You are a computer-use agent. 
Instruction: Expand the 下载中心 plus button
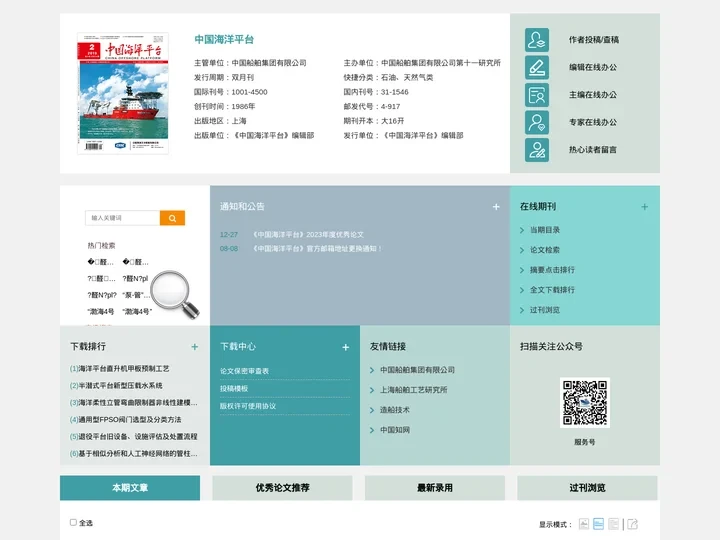pos(345,347)
